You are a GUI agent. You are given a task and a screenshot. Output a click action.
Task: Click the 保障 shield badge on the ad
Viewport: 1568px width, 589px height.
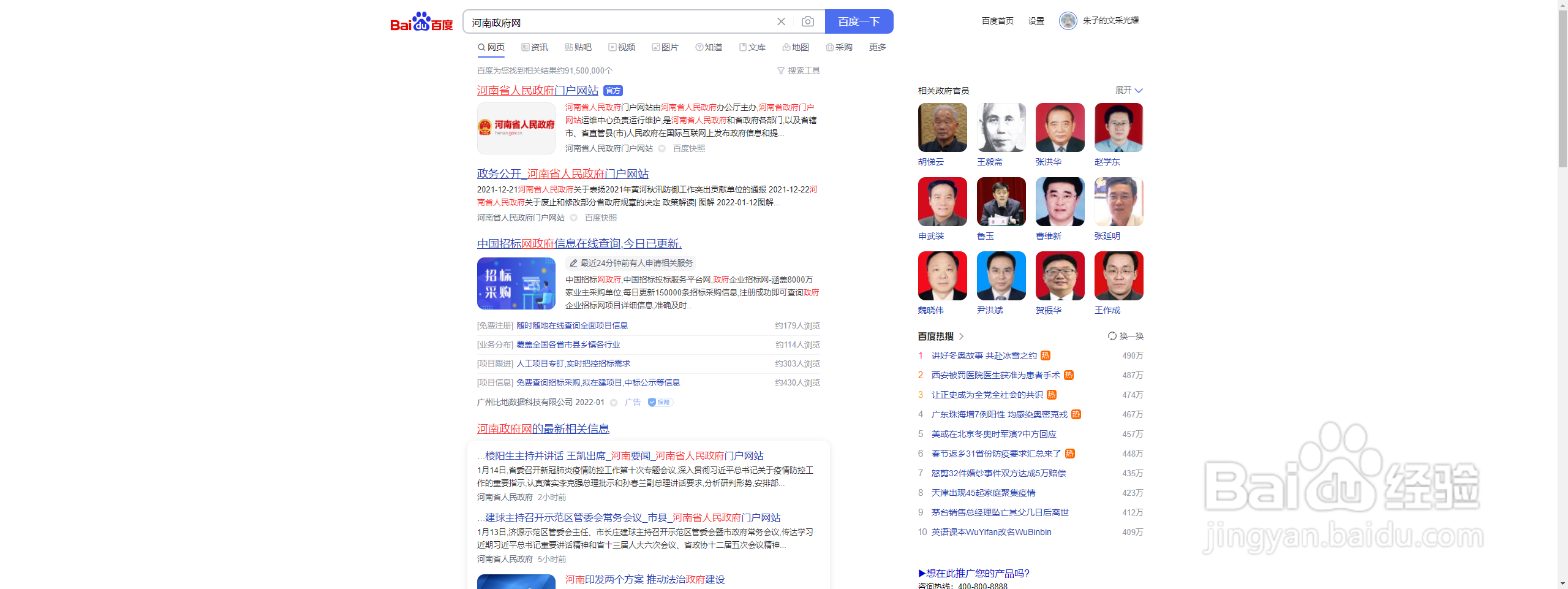[660, 402]
